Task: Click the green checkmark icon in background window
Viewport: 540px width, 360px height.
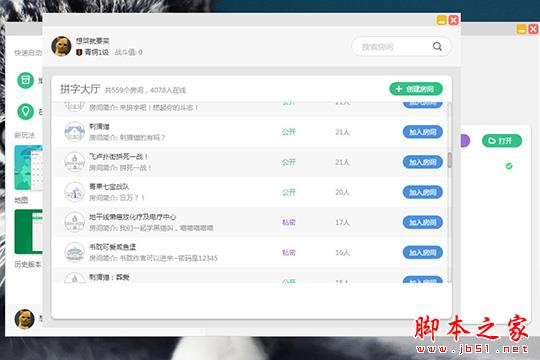Action: point(509,166)
